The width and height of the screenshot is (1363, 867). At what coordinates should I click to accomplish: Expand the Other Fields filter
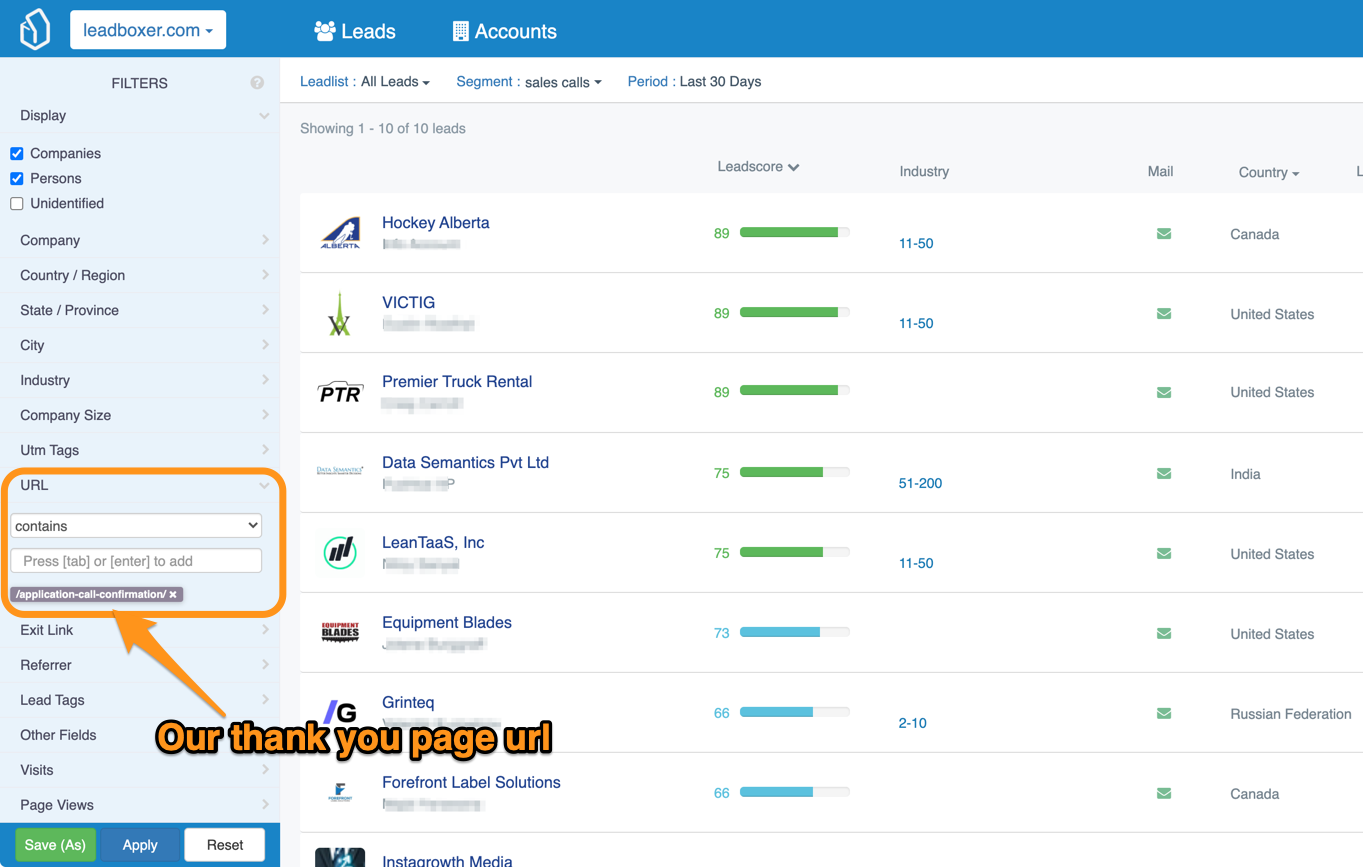click(x=140, y=735)
